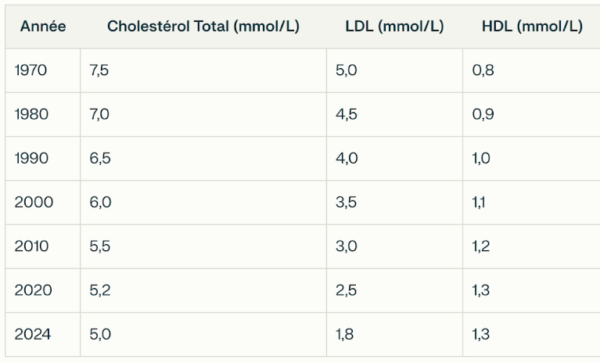The width and height of the screenshot is (600, 363).
Task: Select total cholesterol value 5,2 for 2020
Action: coord(100,290)
